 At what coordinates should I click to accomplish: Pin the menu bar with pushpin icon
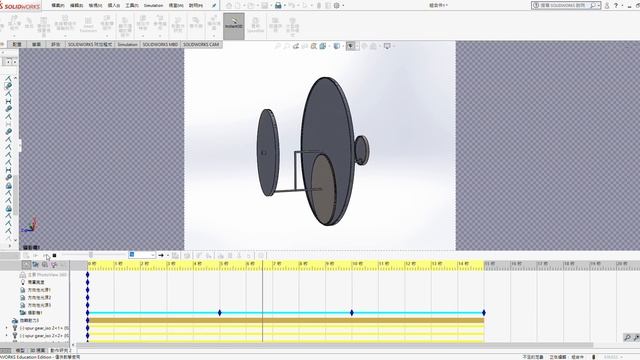[x=214, y=6]
